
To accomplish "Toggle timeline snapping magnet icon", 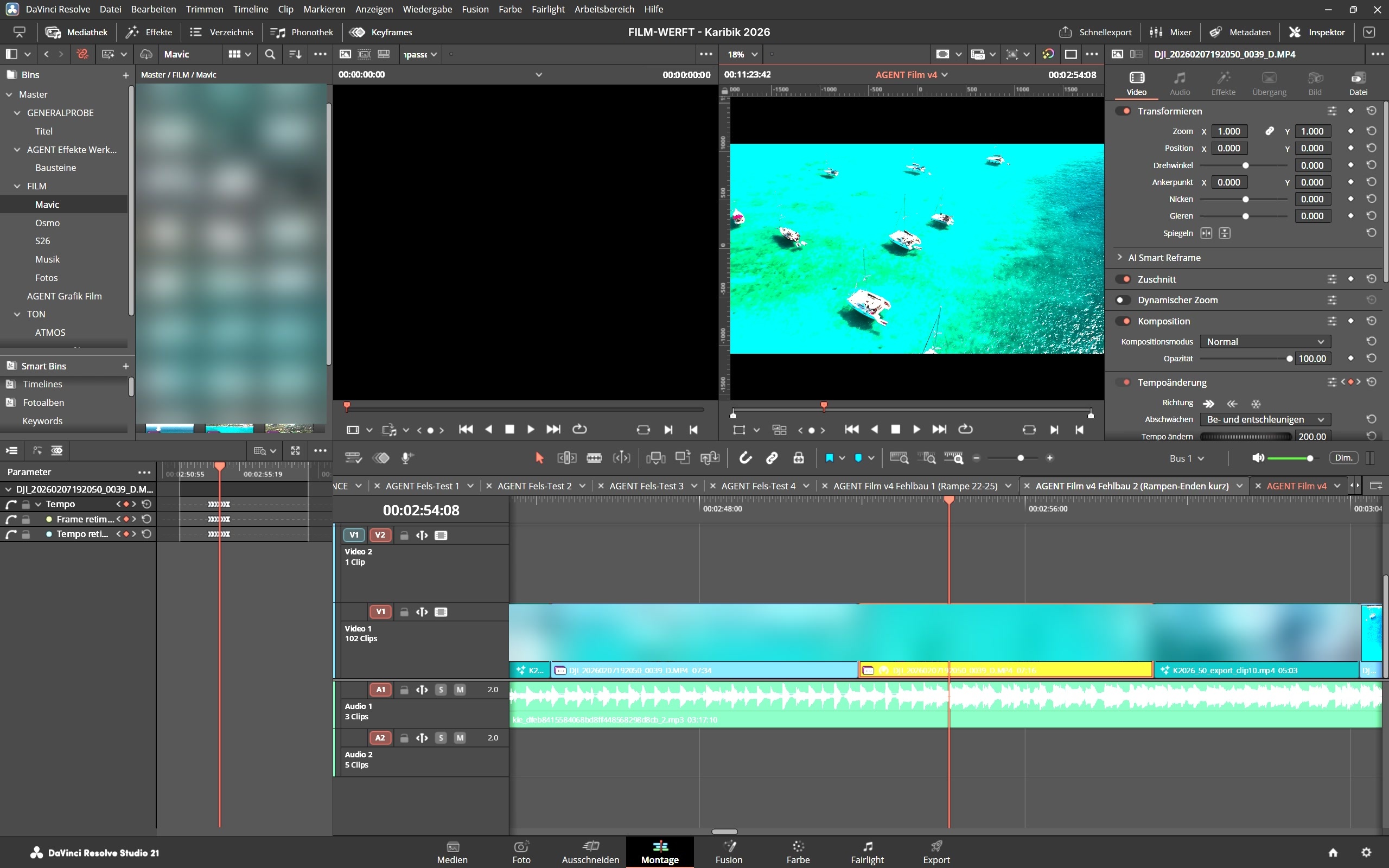I will (x=745, y=457).
